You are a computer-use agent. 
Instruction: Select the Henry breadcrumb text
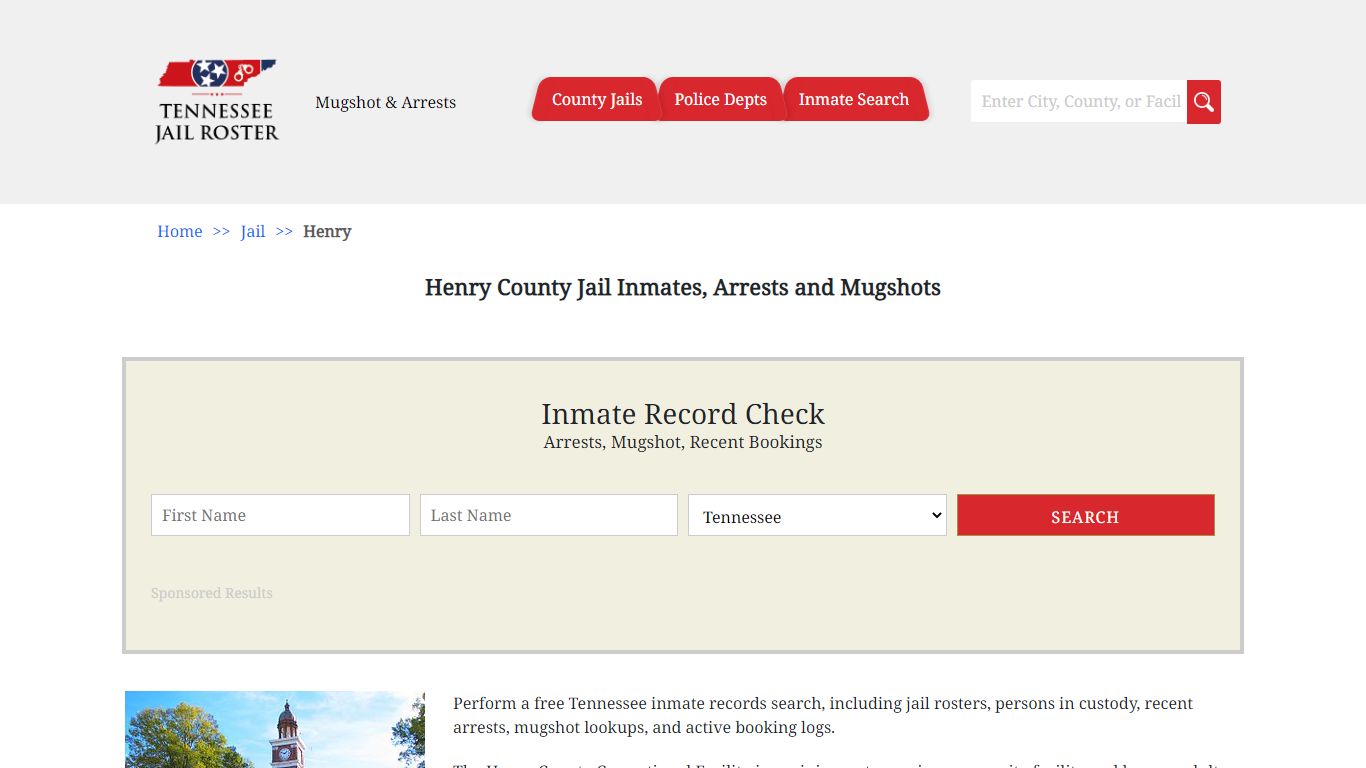pyautogui.click(x=327, y=231)
